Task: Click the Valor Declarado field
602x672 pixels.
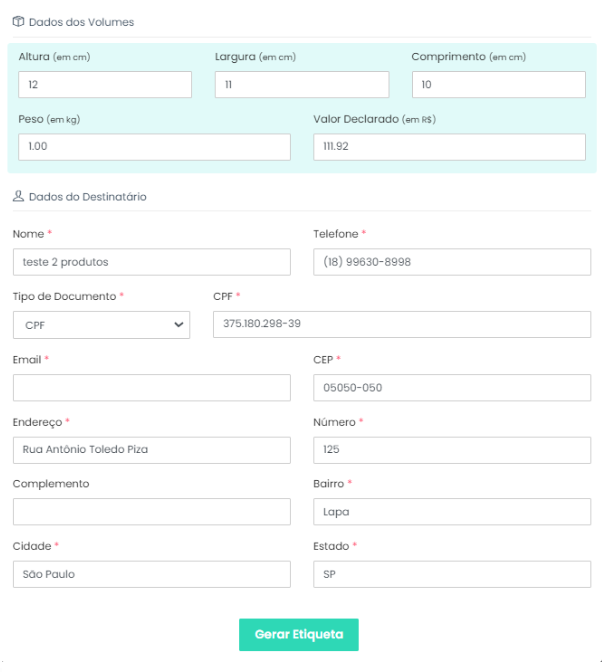Action: 449,147
